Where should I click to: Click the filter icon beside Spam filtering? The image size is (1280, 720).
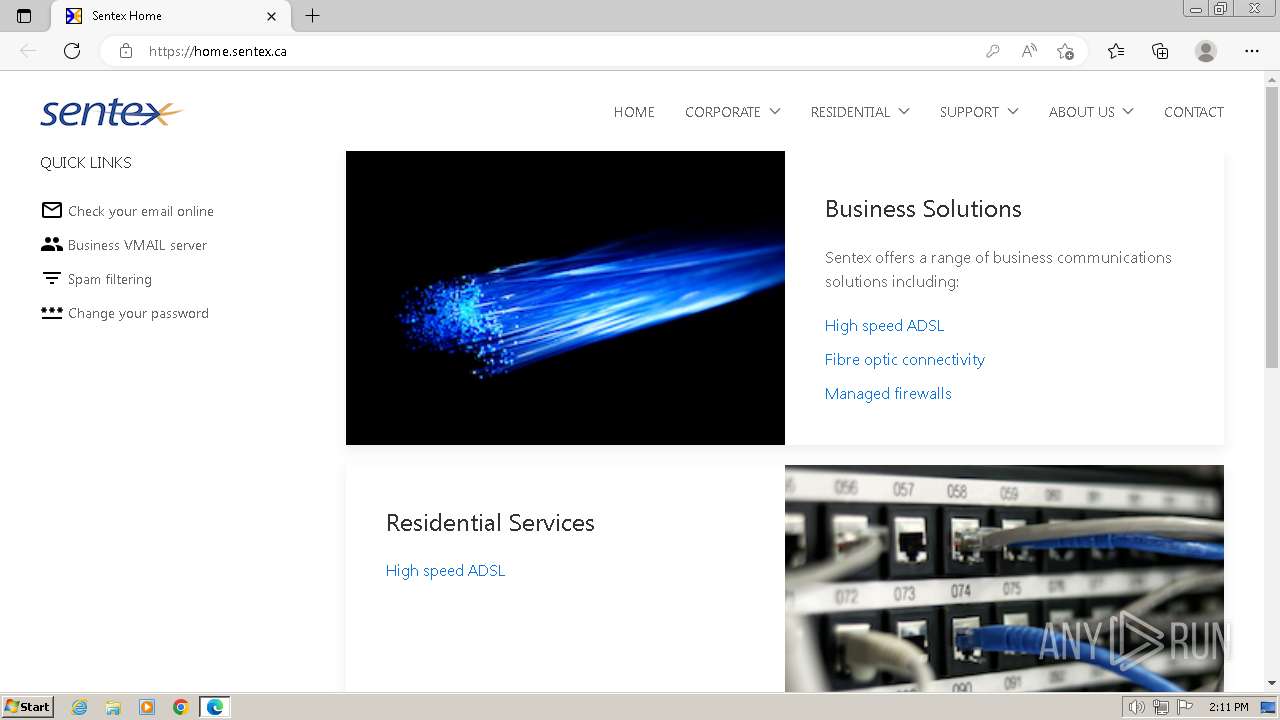pyautogui.click(x=51, y=278)
